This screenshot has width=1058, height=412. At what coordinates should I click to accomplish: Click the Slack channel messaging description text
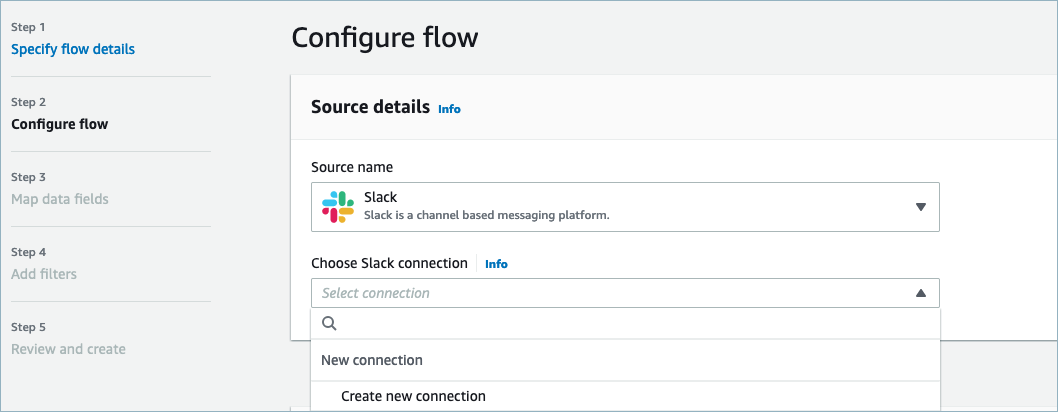pos(486,215)
